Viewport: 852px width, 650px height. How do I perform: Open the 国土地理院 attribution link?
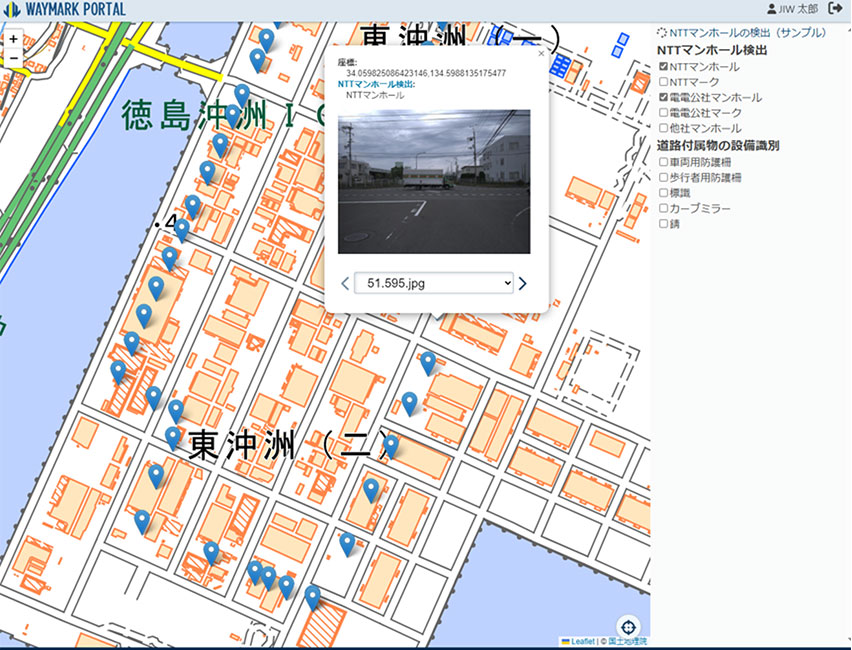click(x=628, y=641)
